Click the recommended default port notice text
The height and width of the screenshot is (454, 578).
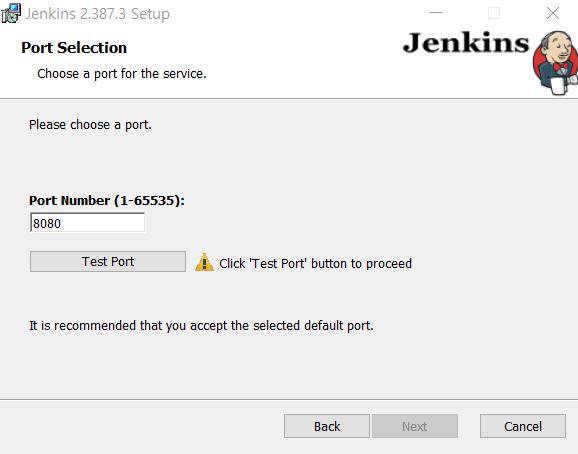[x=201, y=326]
